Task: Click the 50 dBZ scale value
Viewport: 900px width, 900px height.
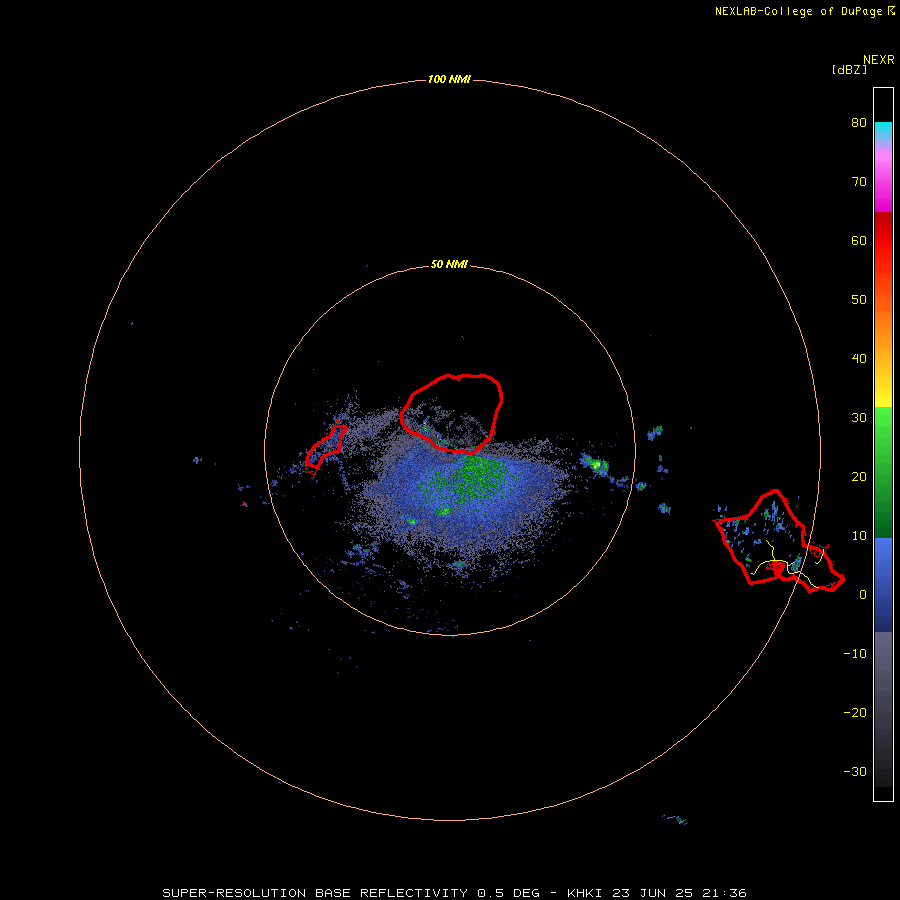Action: (859, 300)
